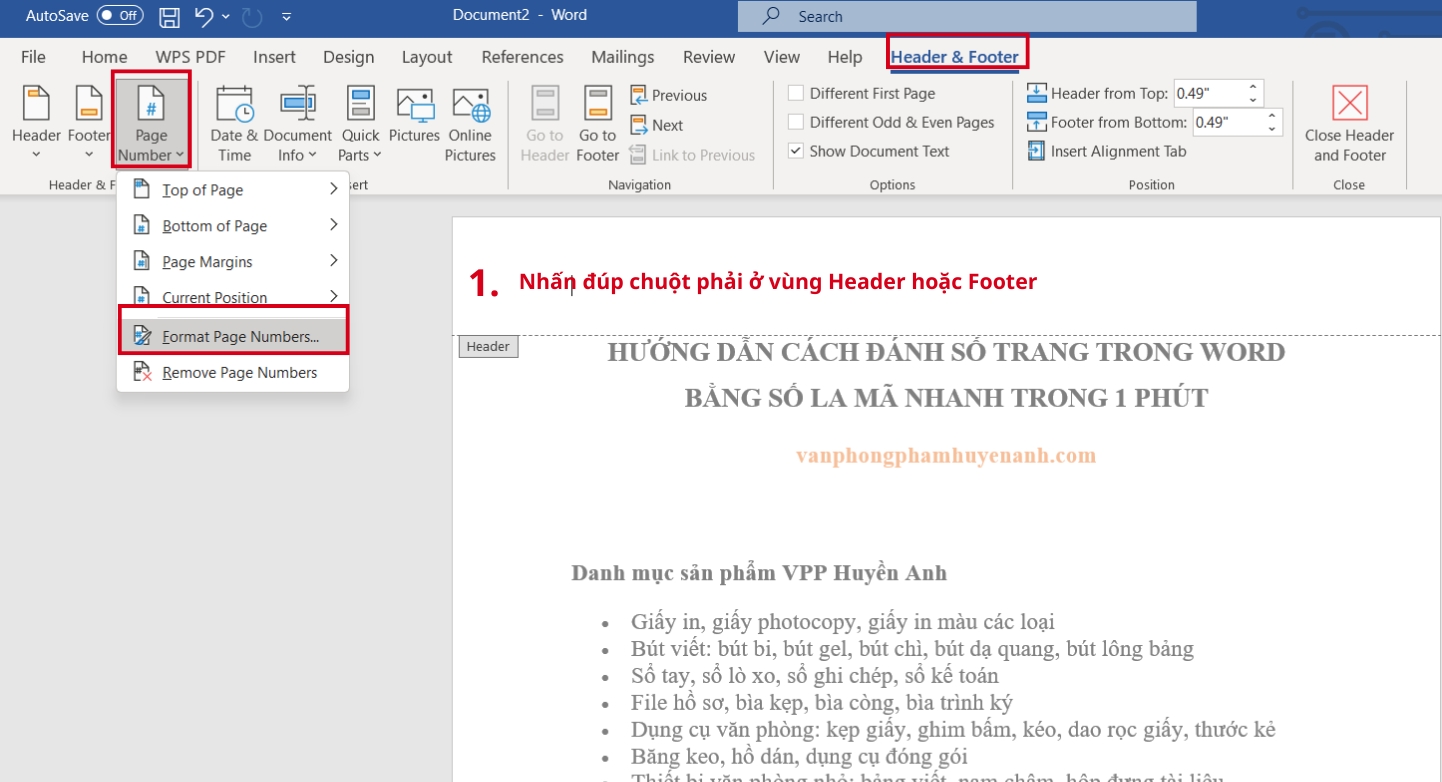Screen dimensions: 1442x782
Task: Switch to the View tab
Action: pyautogui.click(x=781, y=57)
